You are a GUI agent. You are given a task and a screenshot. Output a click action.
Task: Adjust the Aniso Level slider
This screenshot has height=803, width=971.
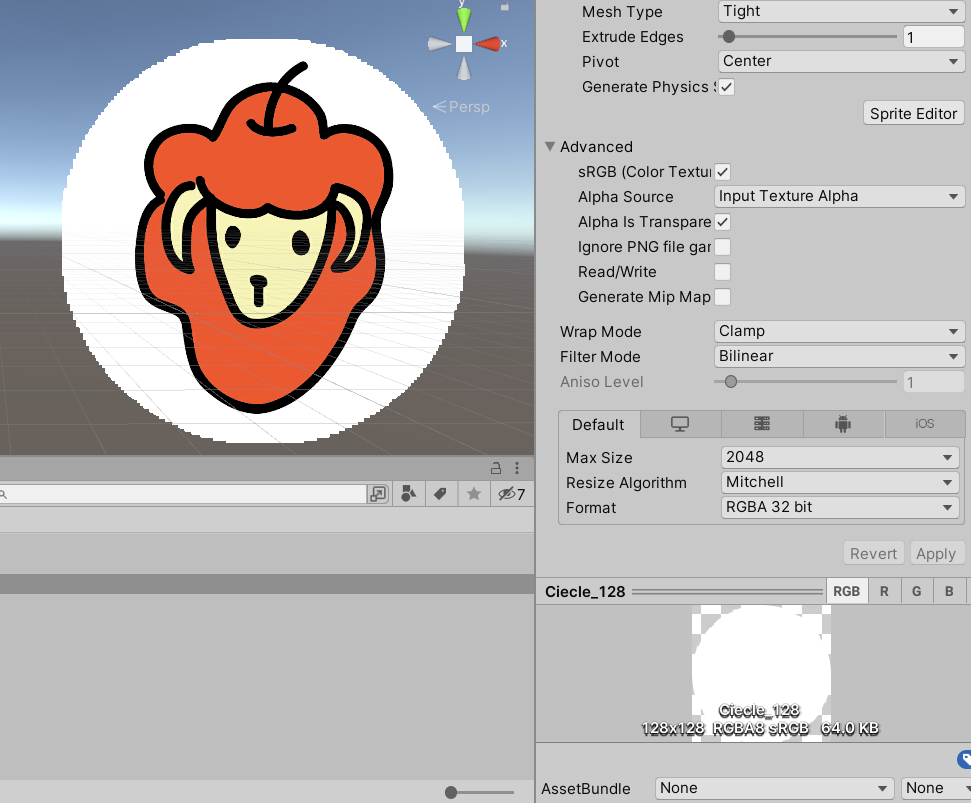[806, 382]
